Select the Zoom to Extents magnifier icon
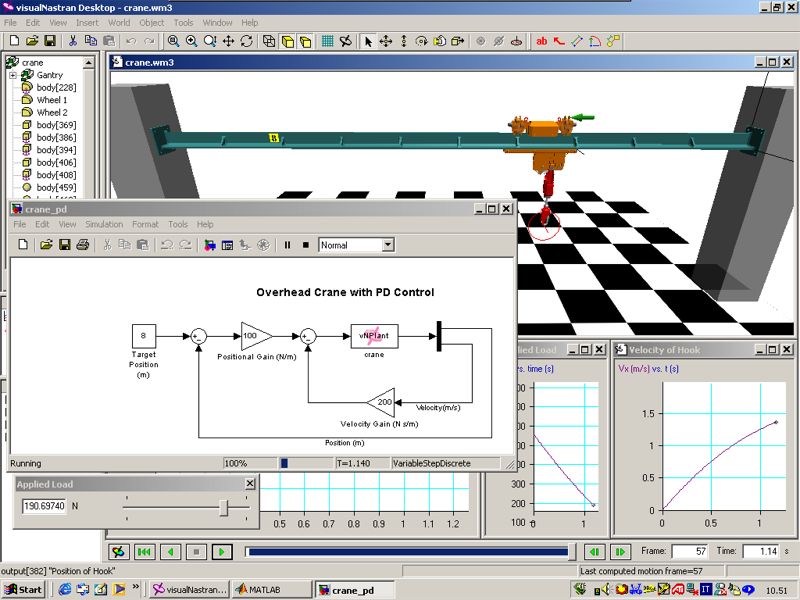This screenshot has width=800, height=600. (173, 41)
